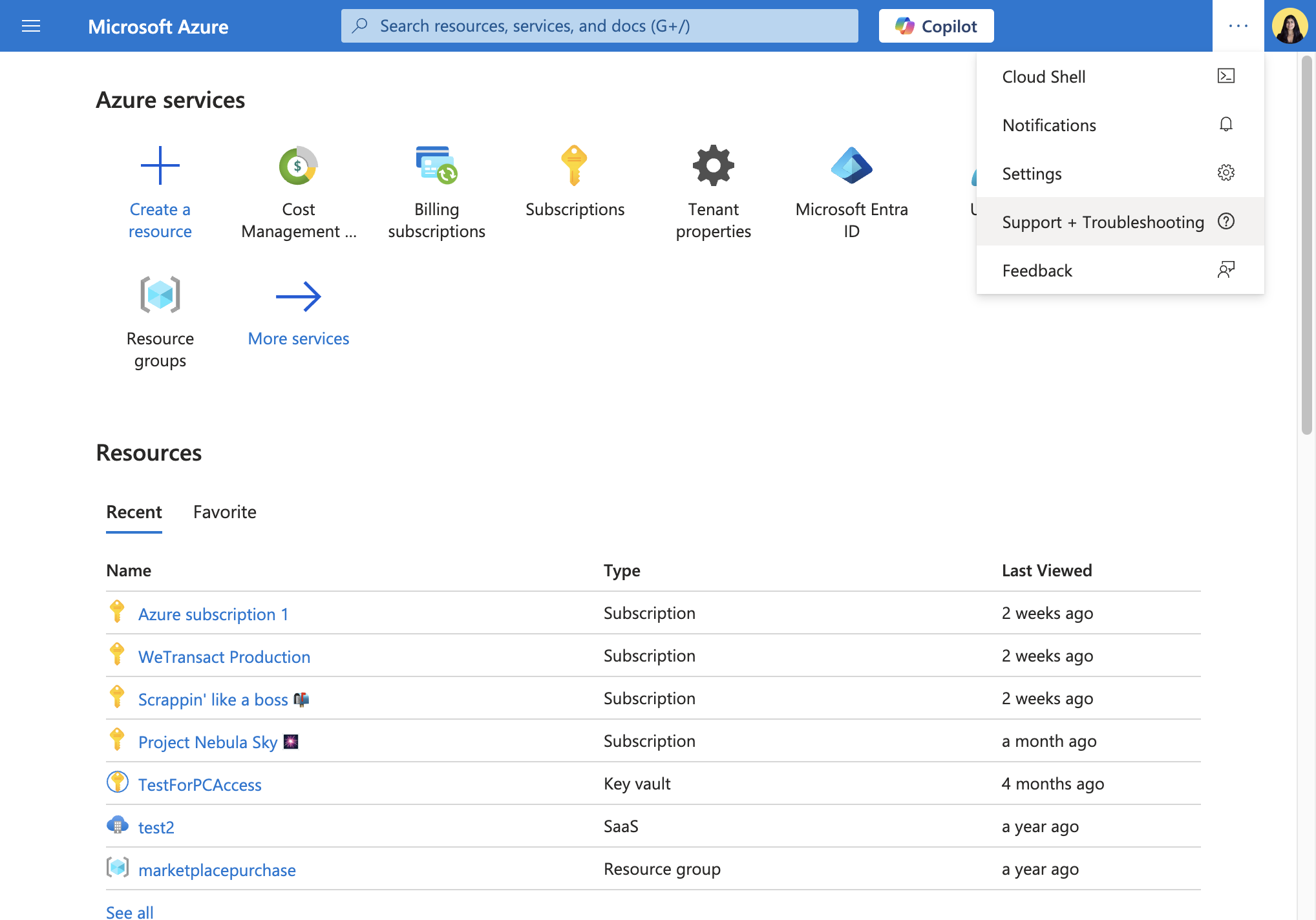
Task: Click the Type column header
Action: 622,570
